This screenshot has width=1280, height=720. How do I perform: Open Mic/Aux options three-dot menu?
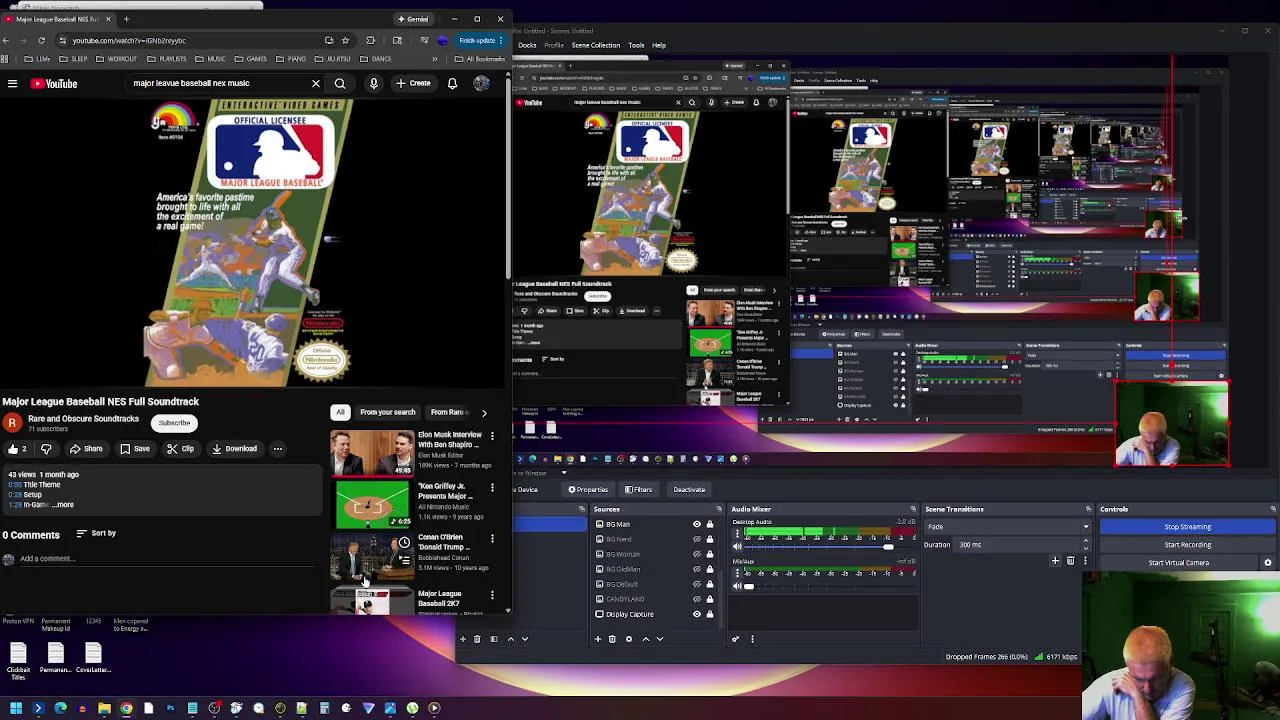(x=737, y=572)
